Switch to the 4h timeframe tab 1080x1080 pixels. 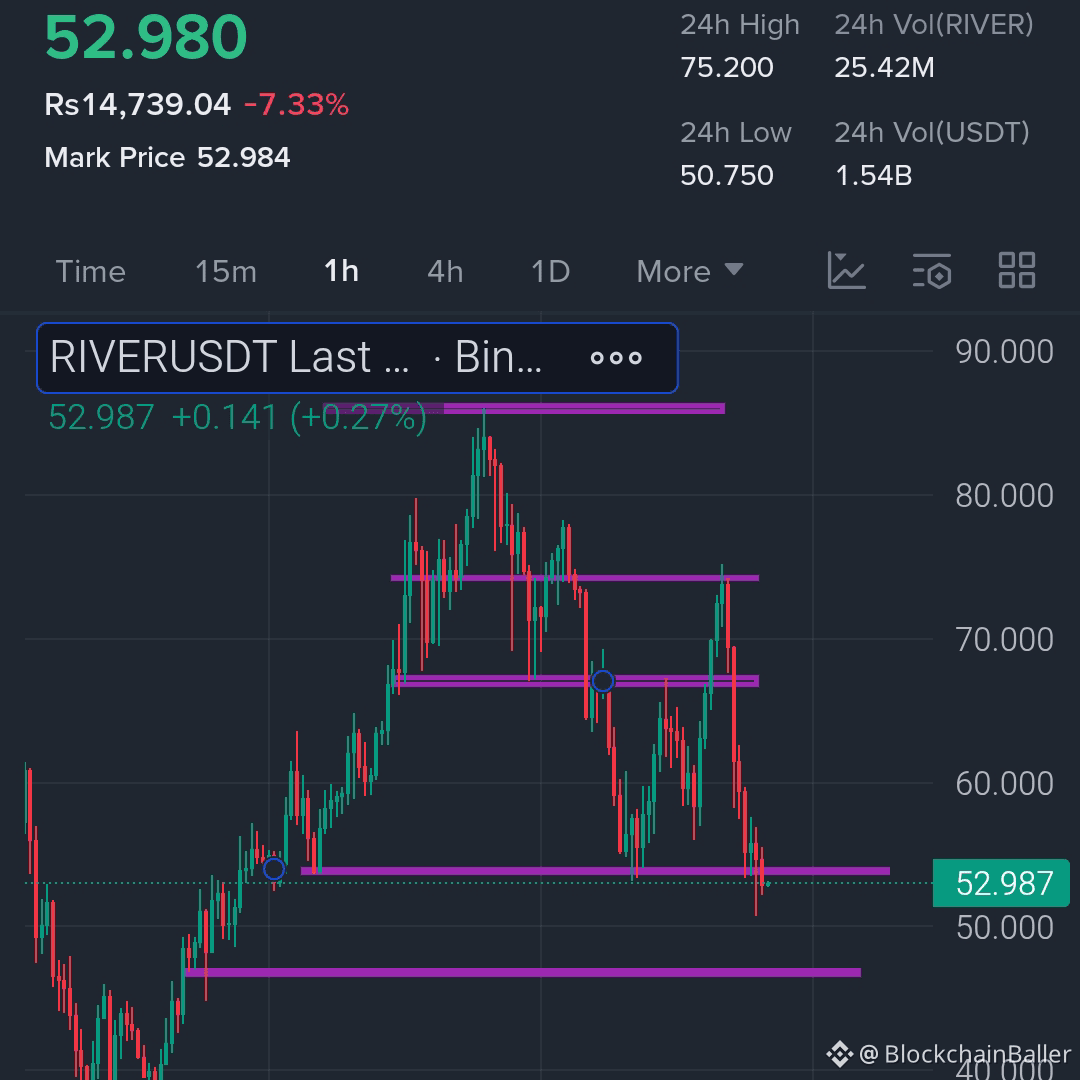[x=444, y=271]
